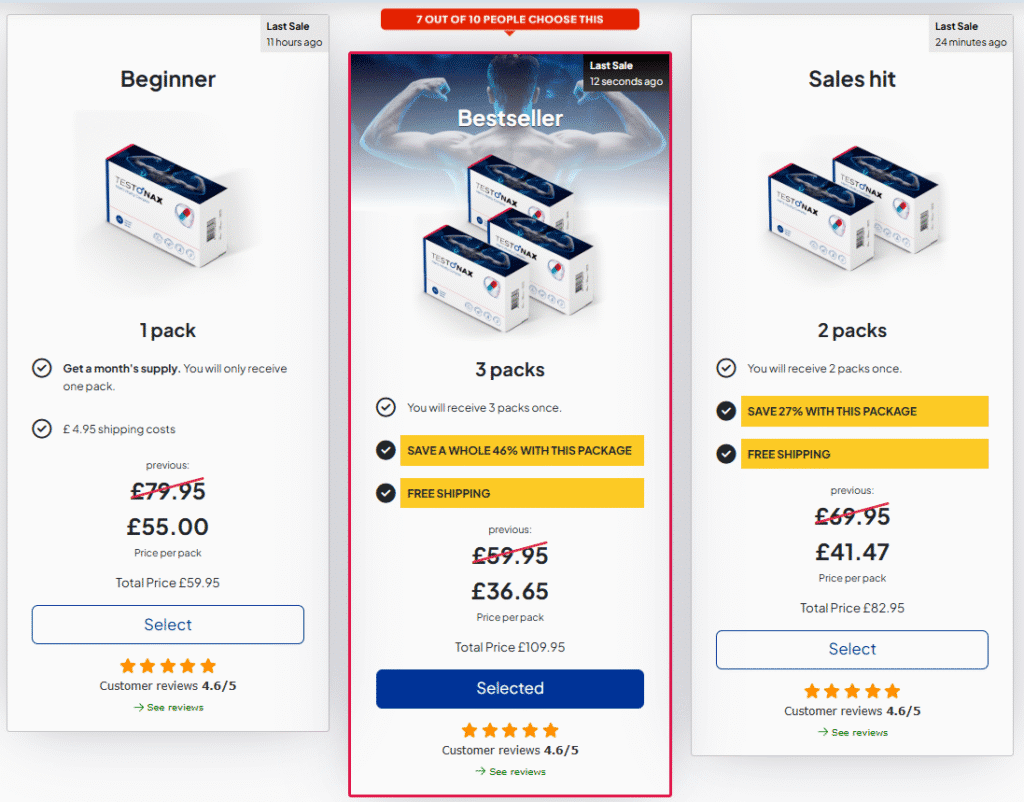Click a star in the Bestseller rating row
Image resolution: width=1024 pixels, height=802 pixels.
510,730
